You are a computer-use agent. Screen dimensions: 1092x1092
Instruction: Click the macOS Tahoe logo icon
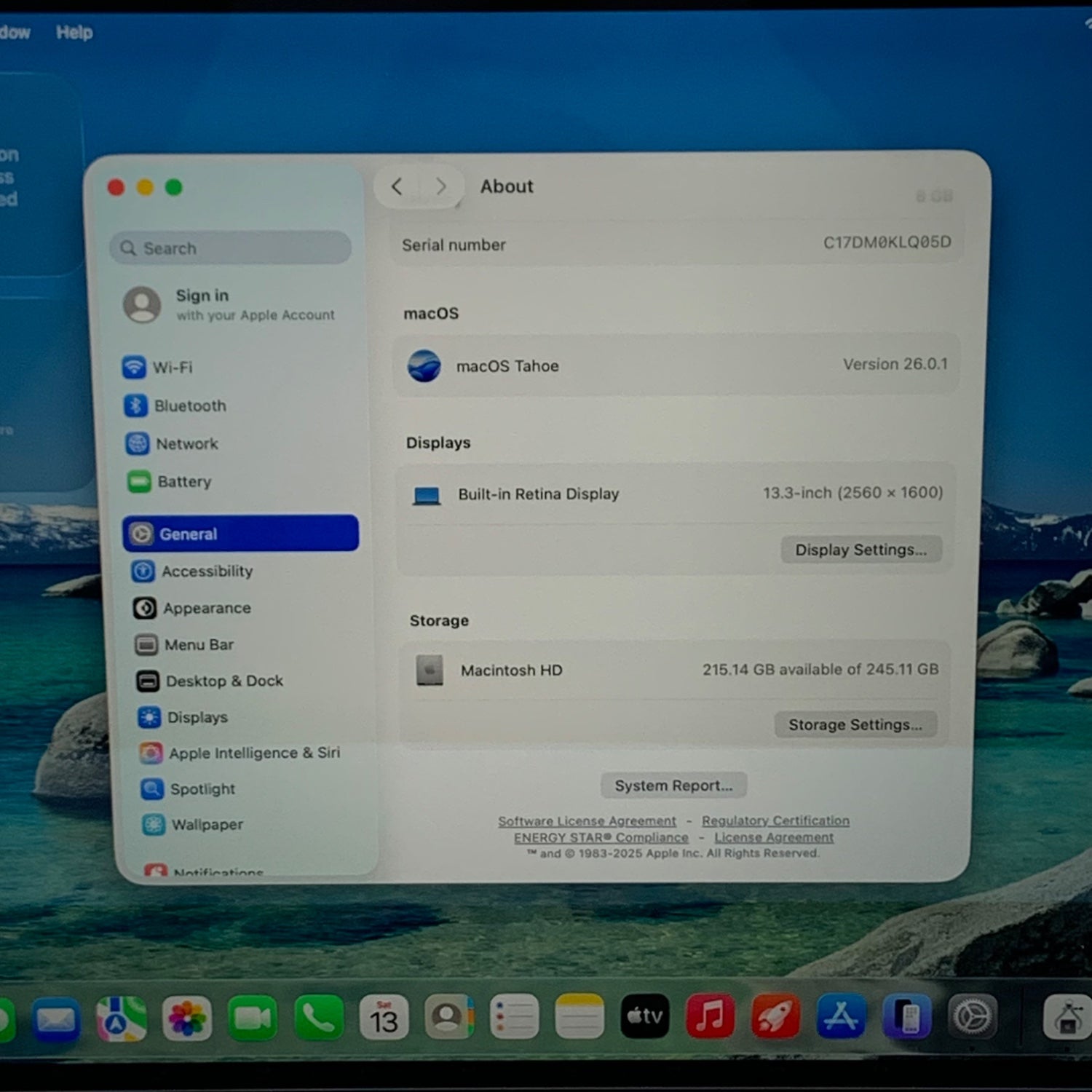point(424,365)
